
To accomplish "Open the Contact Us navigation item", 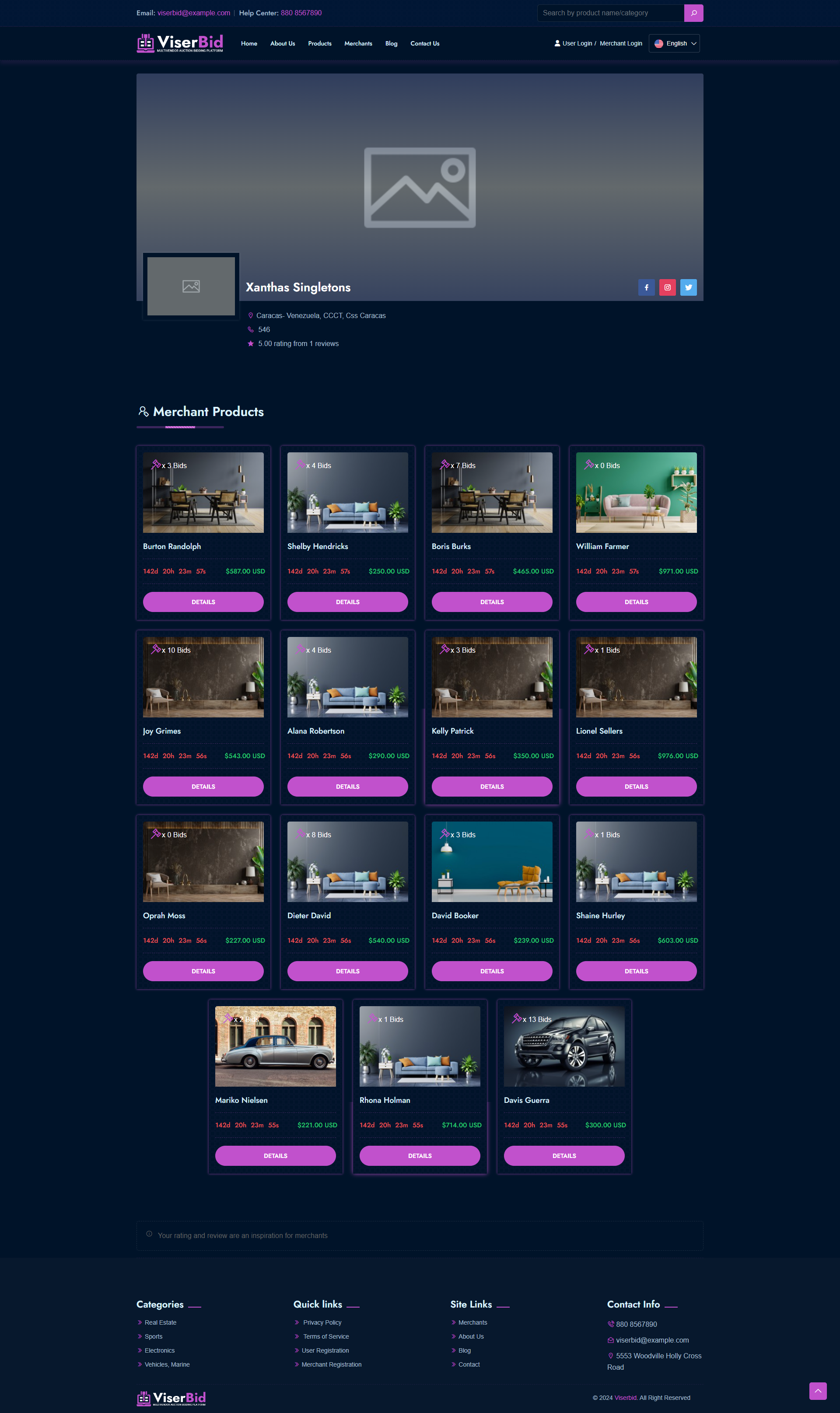I will 424,44.
